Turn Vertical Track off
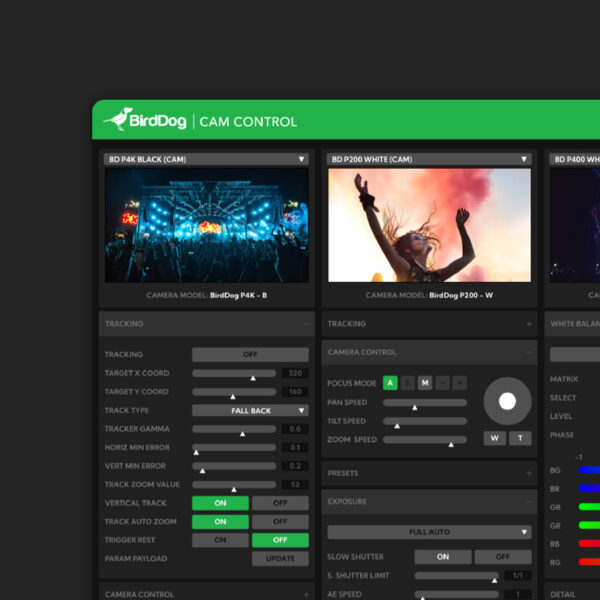The image size is (600, 600). 280,503
